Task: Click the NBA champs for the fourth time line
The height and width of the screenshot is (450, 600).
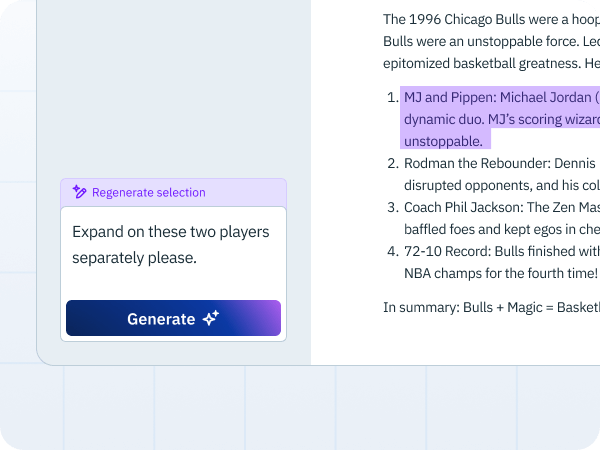Action: [x=501, y=273]
